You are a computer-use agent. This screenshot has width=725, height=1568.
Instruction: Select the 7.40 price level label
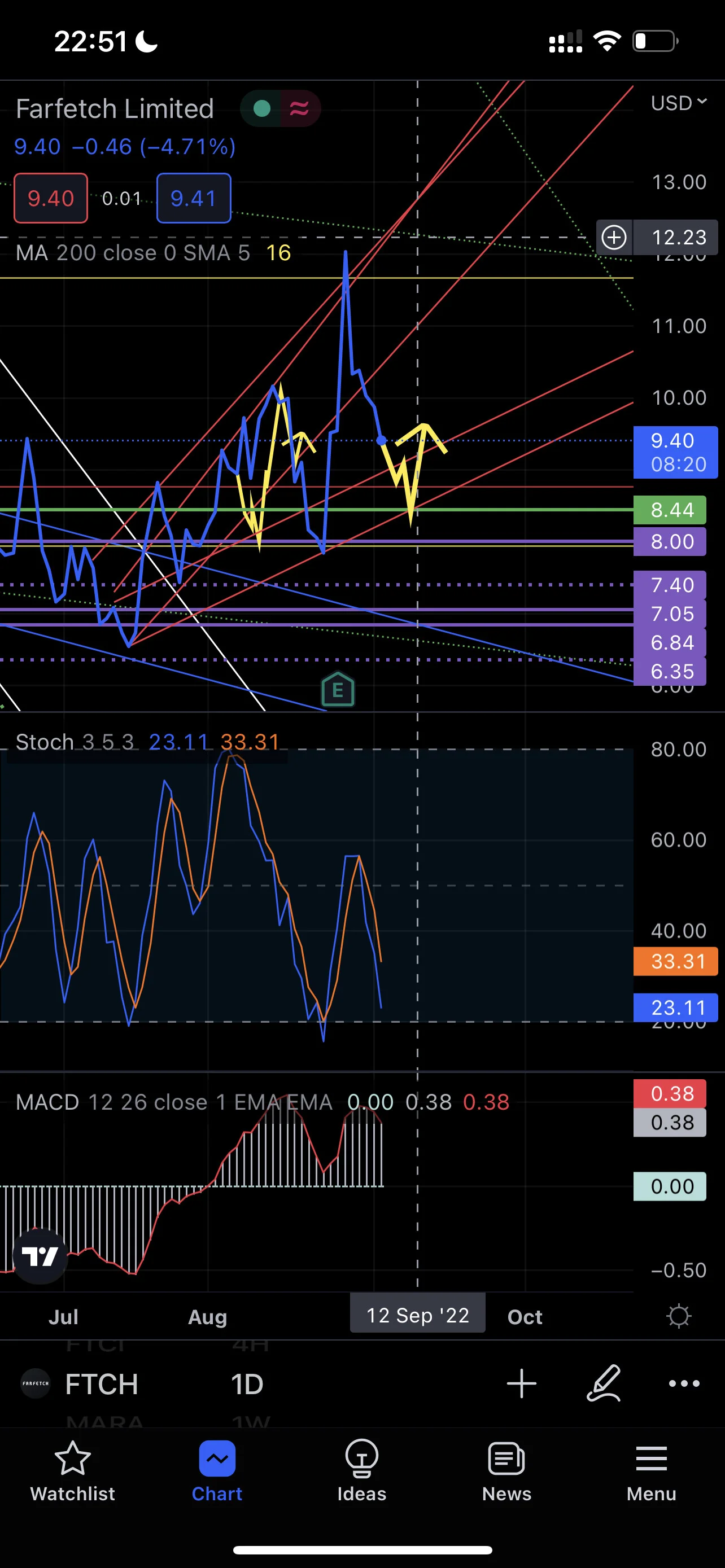(x=670, y=585)
